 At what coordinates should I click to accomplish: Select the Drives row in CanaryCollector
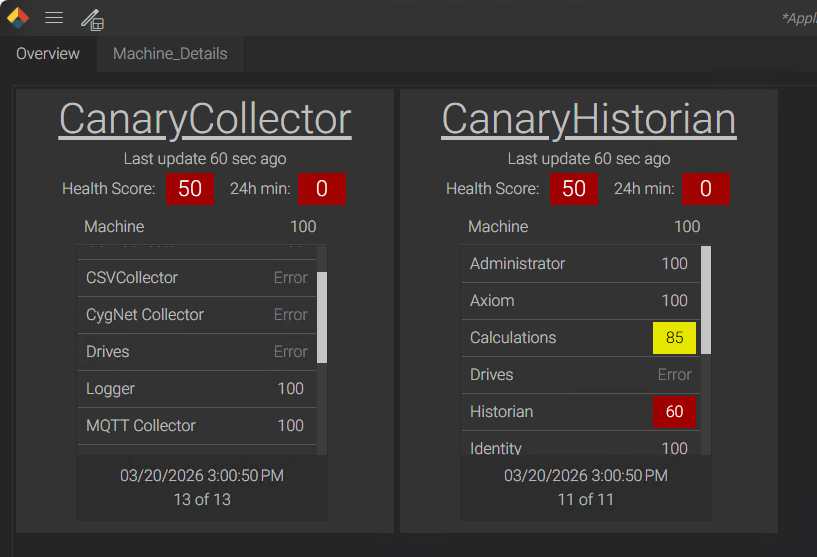click(x=197, y=352)
